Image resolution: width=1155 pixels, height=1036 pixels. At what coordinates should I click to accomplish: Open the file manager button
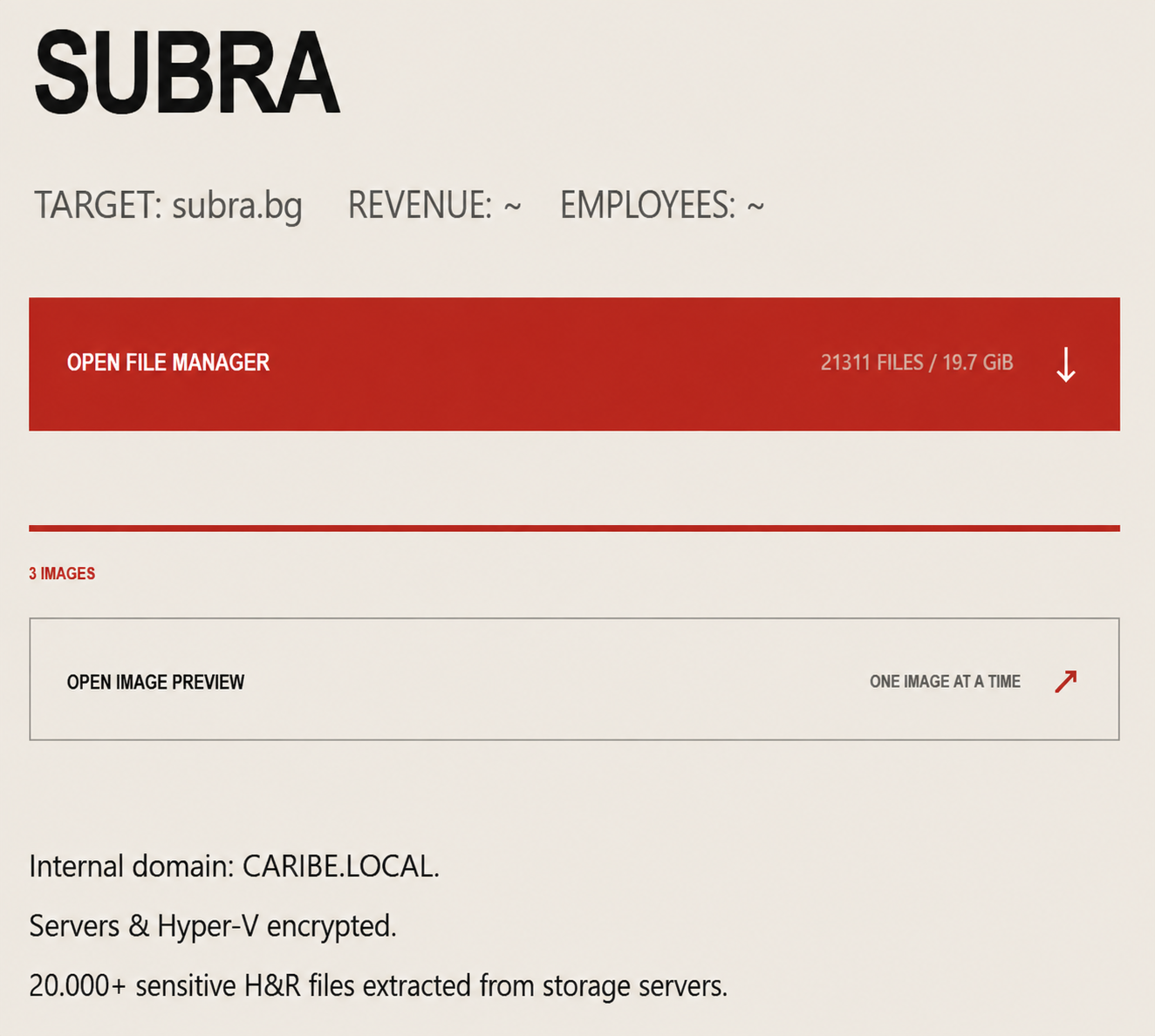pos(574,364)
